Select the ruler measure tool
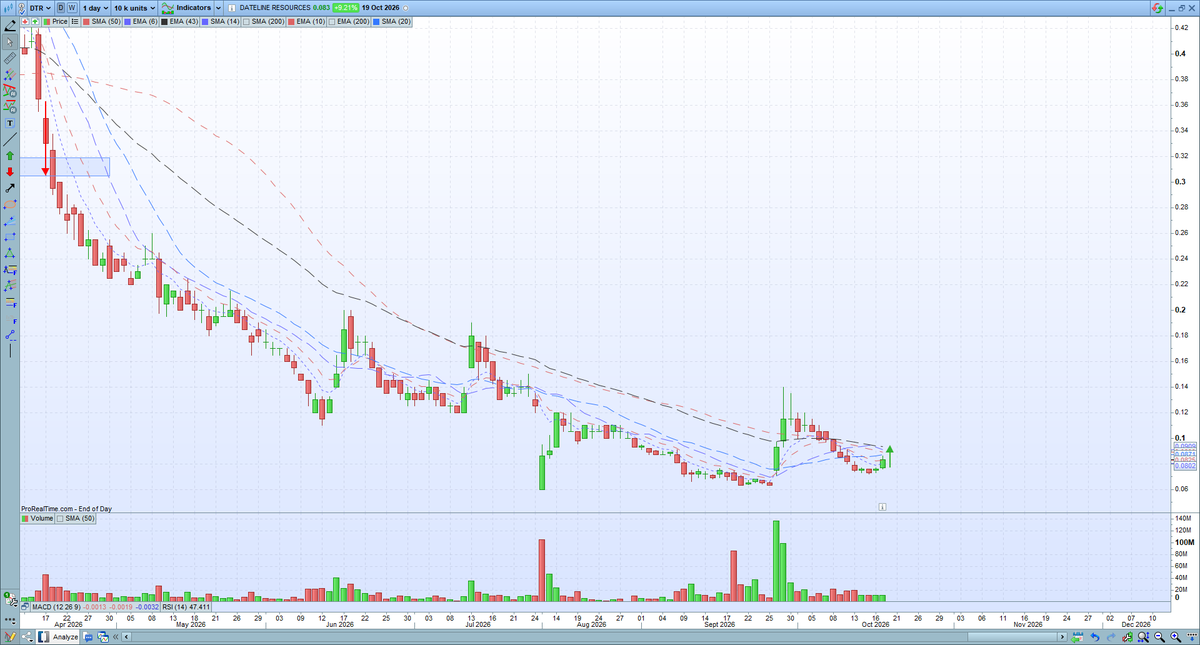 coord(9,57)
